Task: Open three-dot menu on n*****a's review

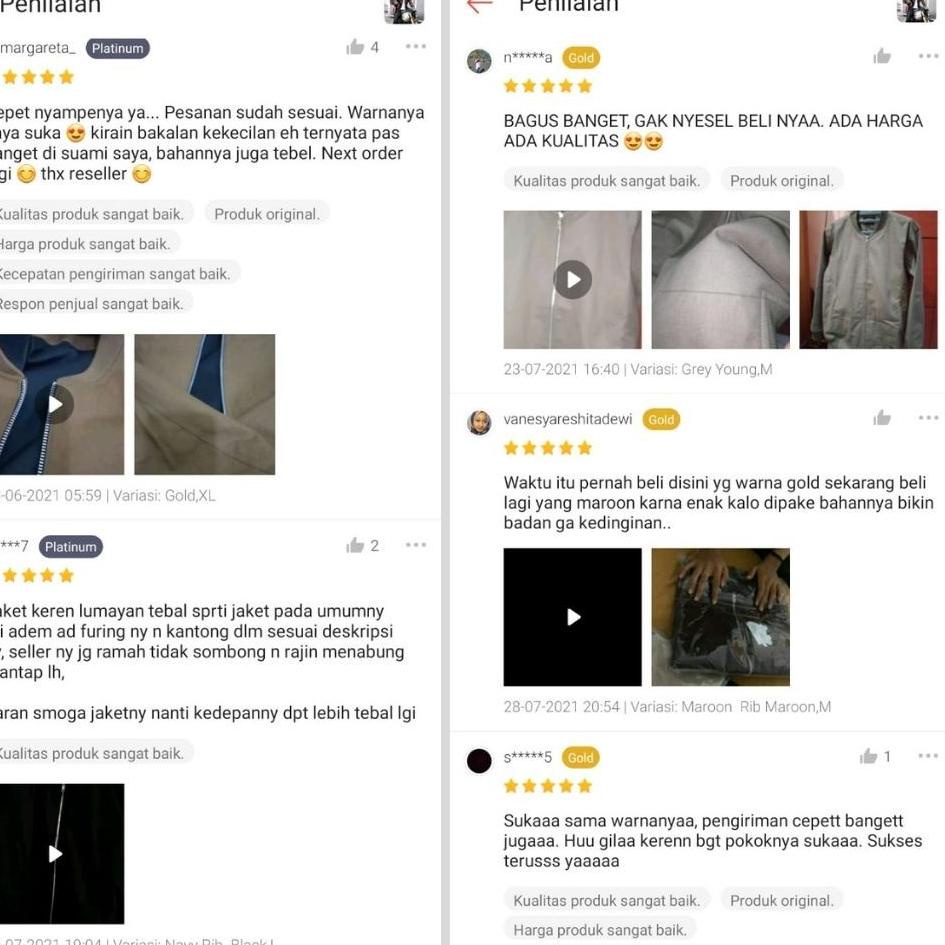Action: [x=929, y=56]
